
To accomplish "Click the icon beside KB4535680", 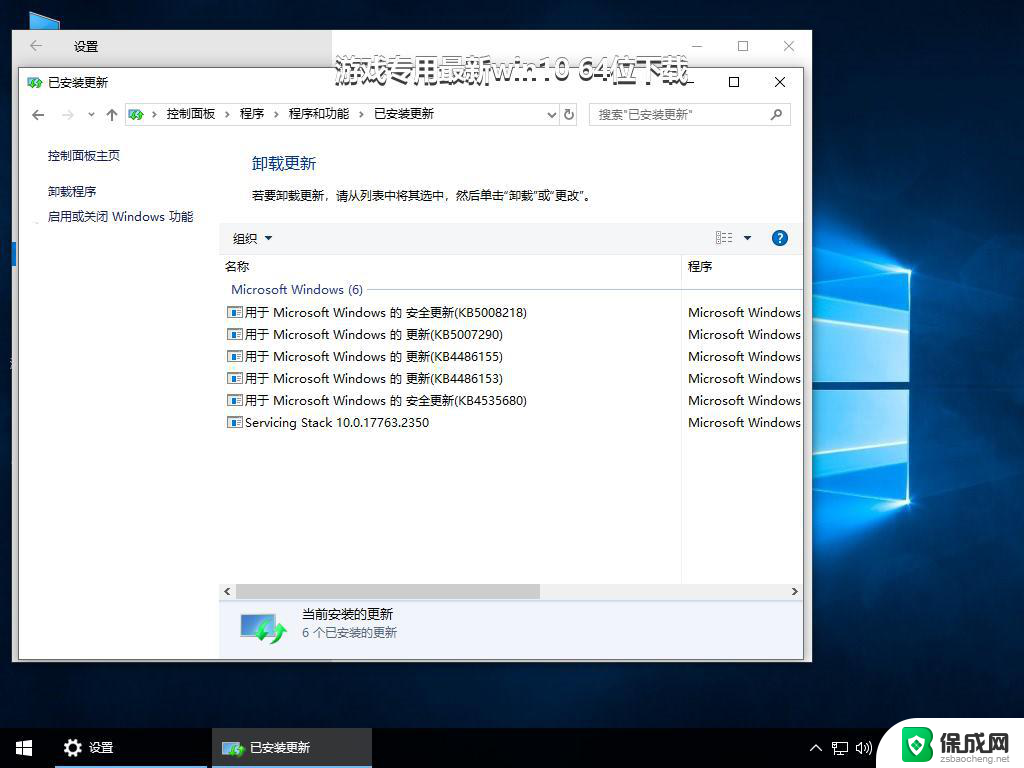I will point(234,400).
